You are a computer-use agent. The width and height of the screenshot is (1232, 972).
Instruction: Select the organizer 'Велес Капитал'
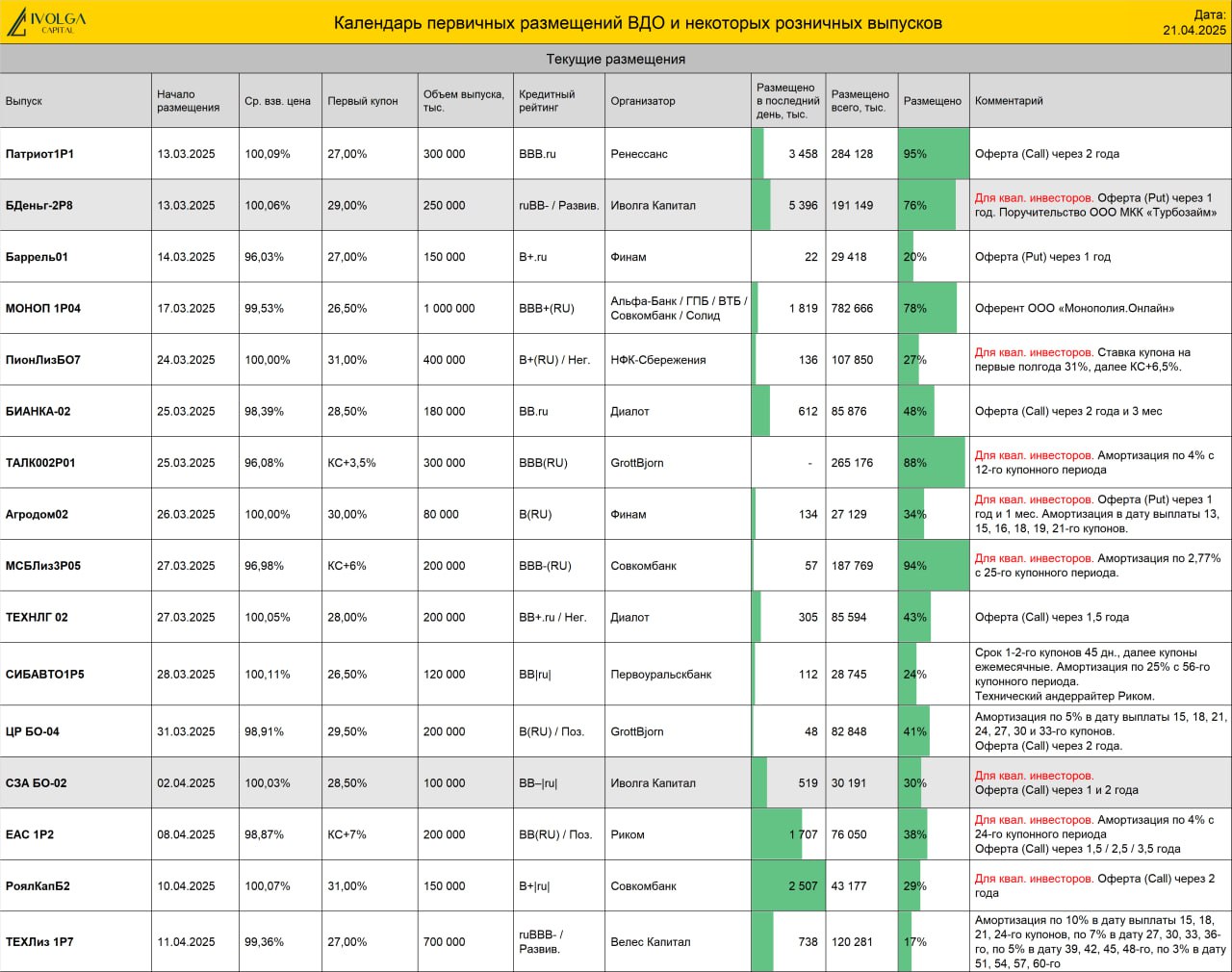pyautogui.click(x=651, y=942)
